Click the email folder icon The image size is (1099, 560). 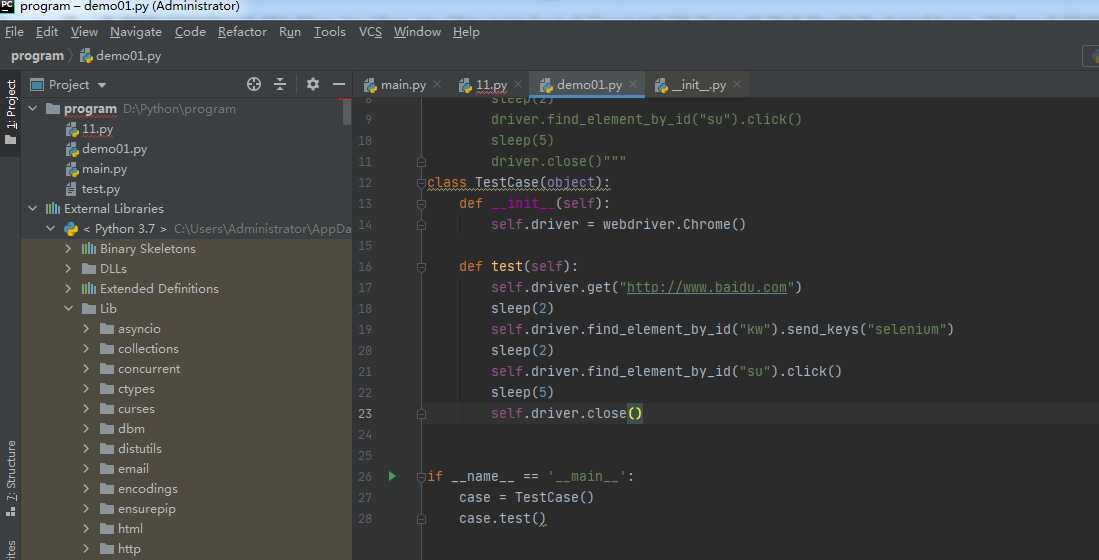pyautogui.click(x=107, y=469)
